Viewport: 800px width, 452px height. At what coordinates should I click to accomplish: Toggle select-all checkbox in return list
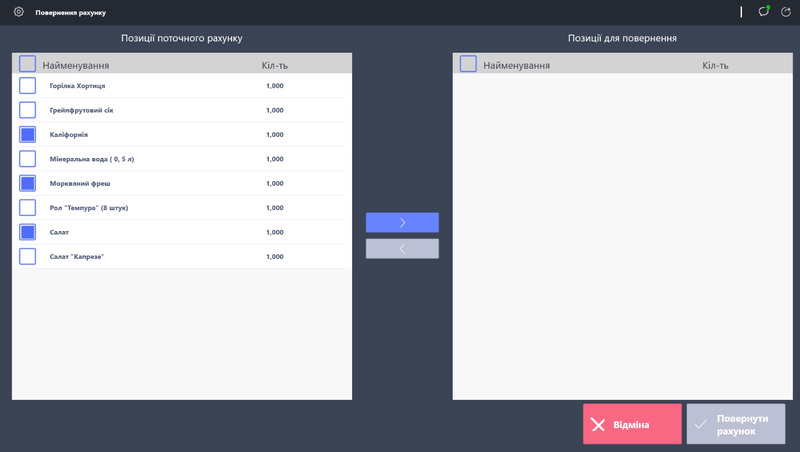[468, 64]
